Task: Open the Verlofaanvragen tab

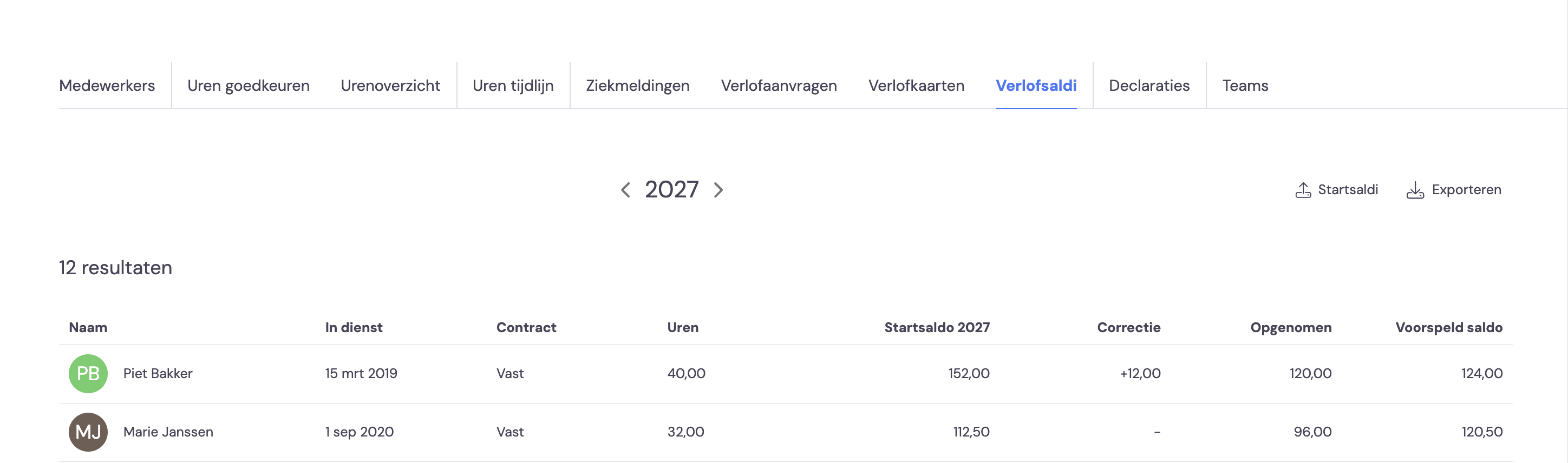Action: [779, 86]
